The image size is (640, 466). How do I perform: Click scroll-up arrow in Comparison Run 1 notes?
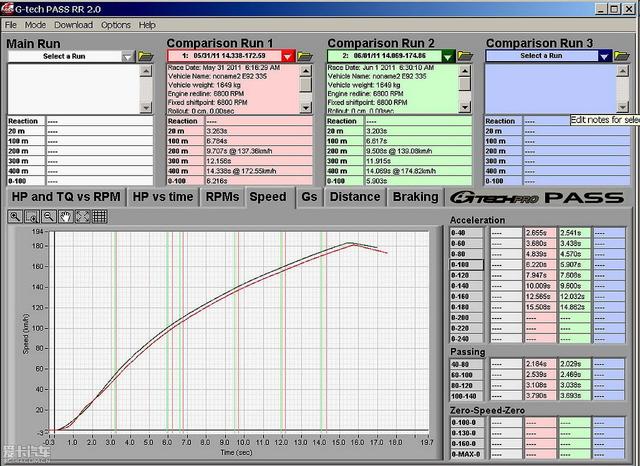point(305,71)
